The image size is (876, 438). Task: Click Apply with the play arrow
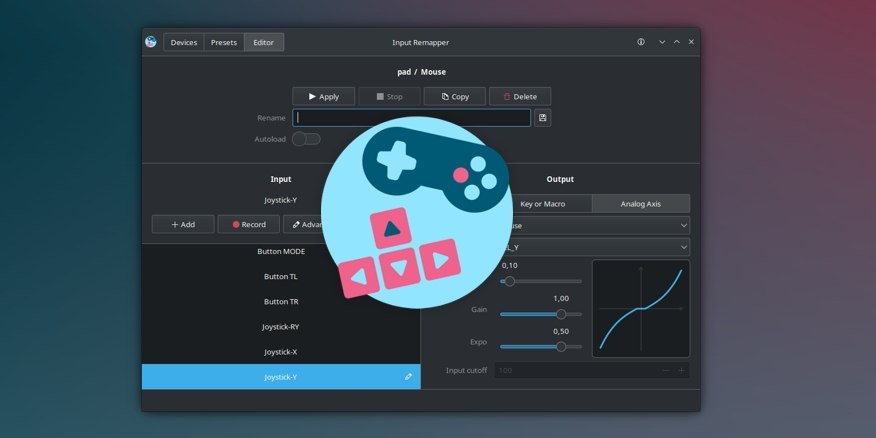pyautogui.click(x=324, y=97)
